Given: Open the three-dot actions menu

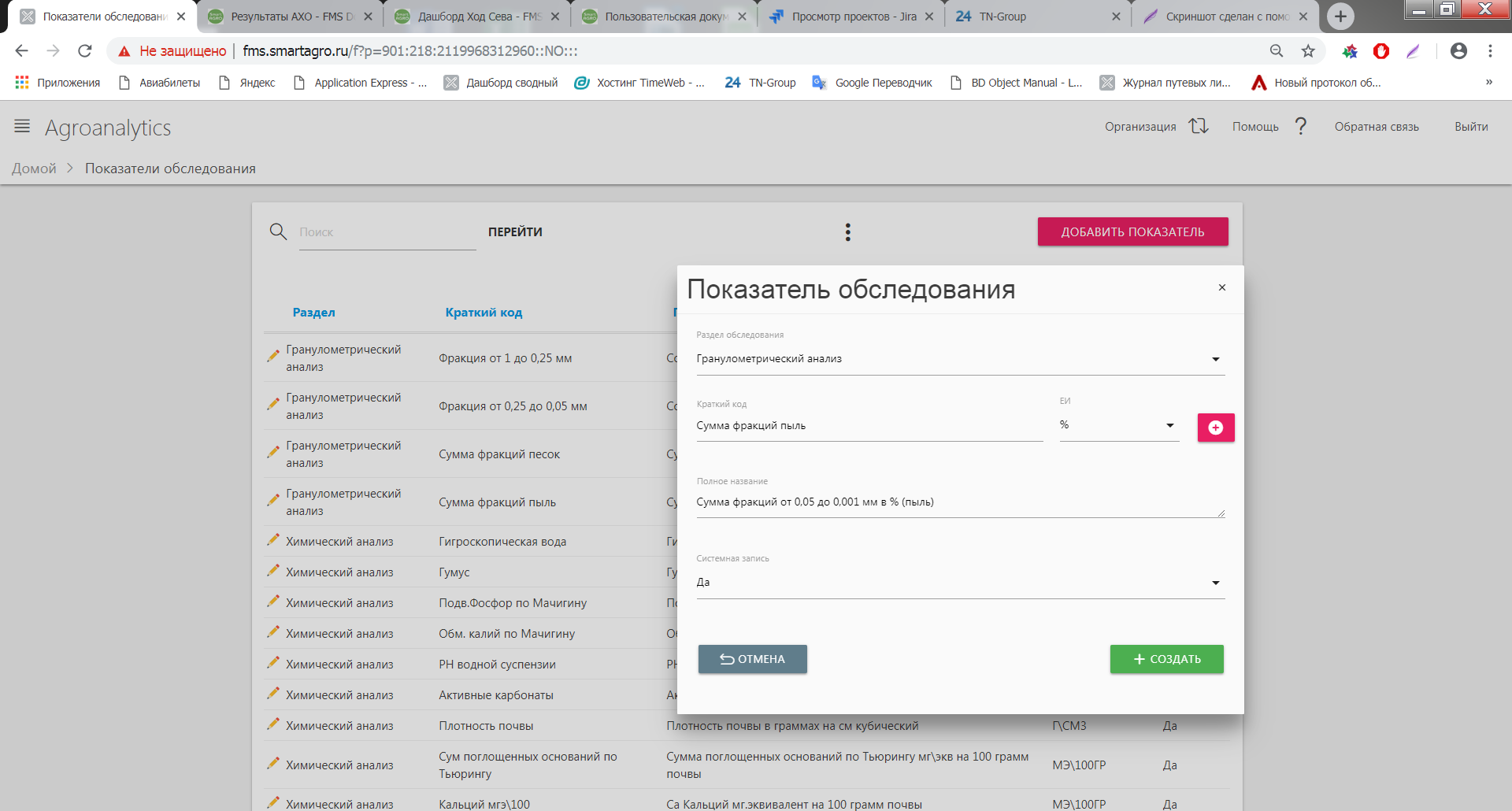Looking at the screenshot, I should pyautogui.click(x=847, y=232).
